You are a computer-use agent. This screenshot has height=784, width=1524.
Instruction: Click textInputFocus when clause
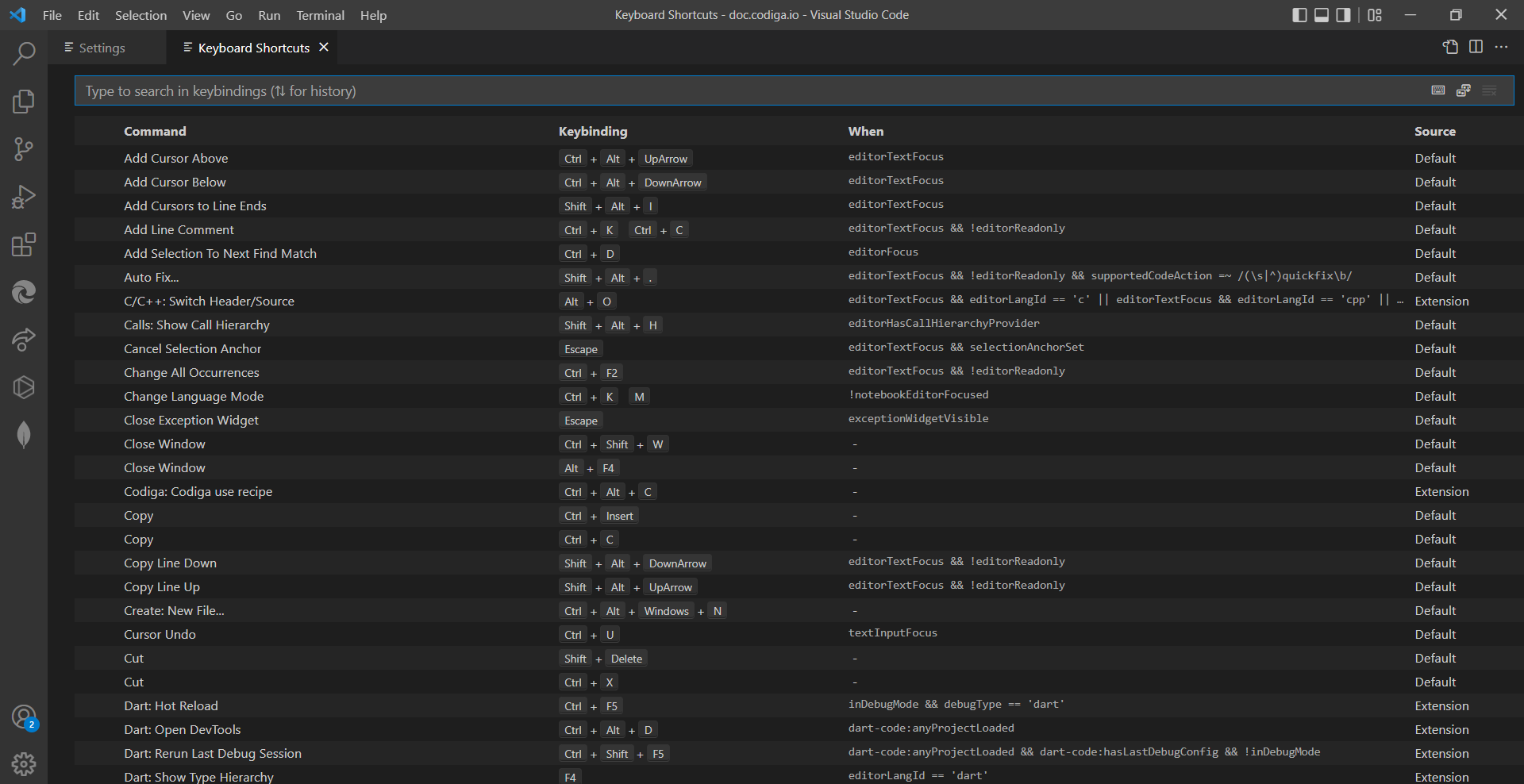point(893,632)
